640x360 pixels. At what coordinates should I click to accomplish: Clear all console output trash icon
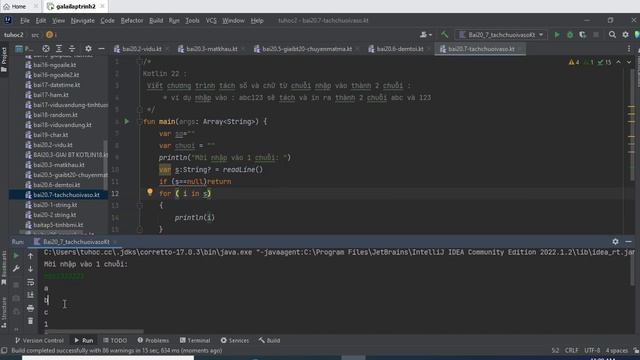[x=31, y=321]
